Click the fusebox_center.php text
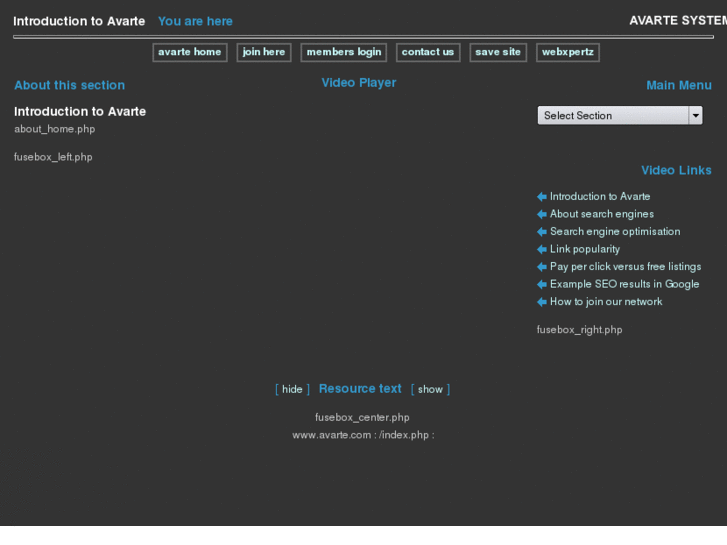 click(362, 417)
